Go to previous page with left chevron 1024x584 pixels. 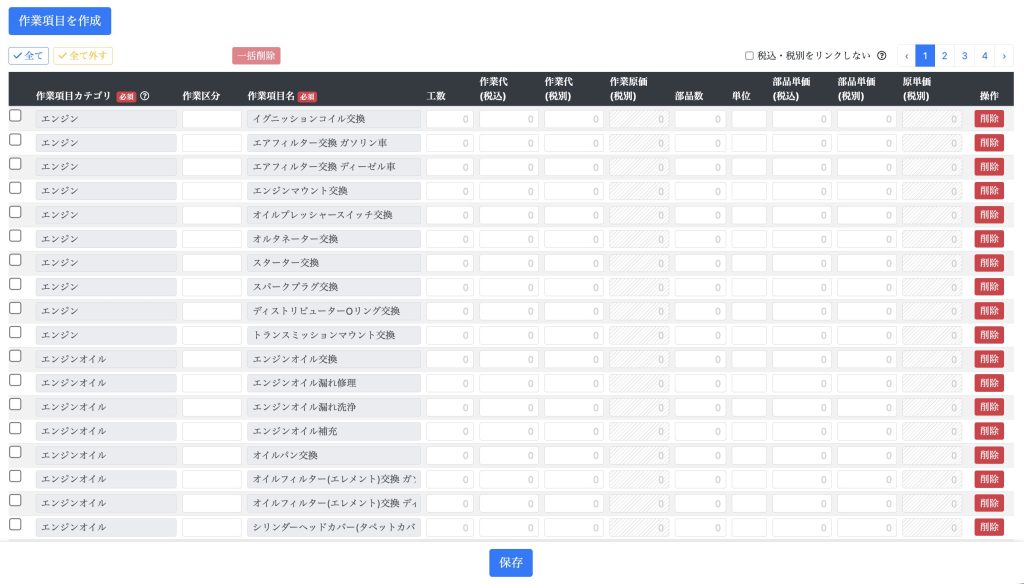click(906, 56)
